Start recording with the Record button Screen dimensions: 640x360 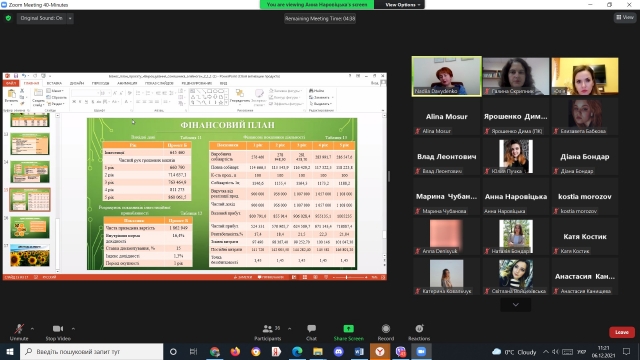386,332
